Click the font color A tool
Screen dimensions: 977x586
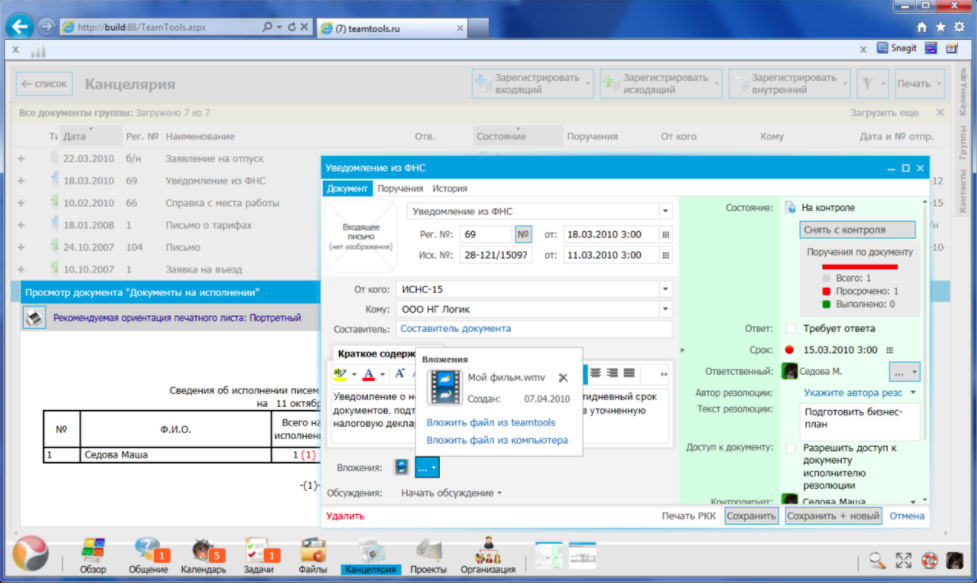pyautogui.click(x=369, y=374)
